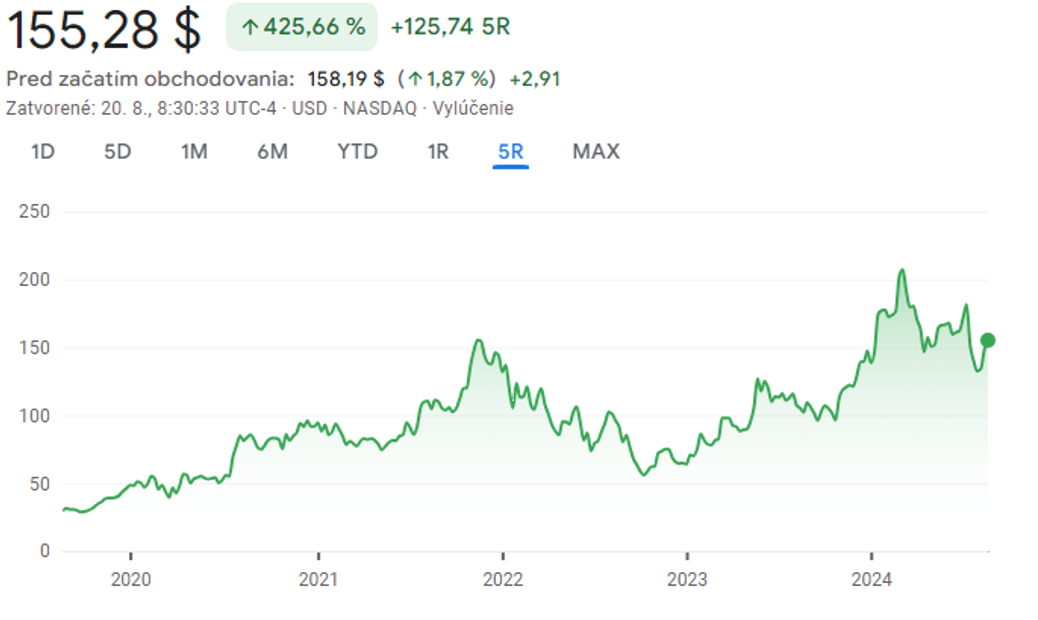Click the green endpoint dot on chart
Viewport: 1038px width, 620px height.
(x=988, y=340)
